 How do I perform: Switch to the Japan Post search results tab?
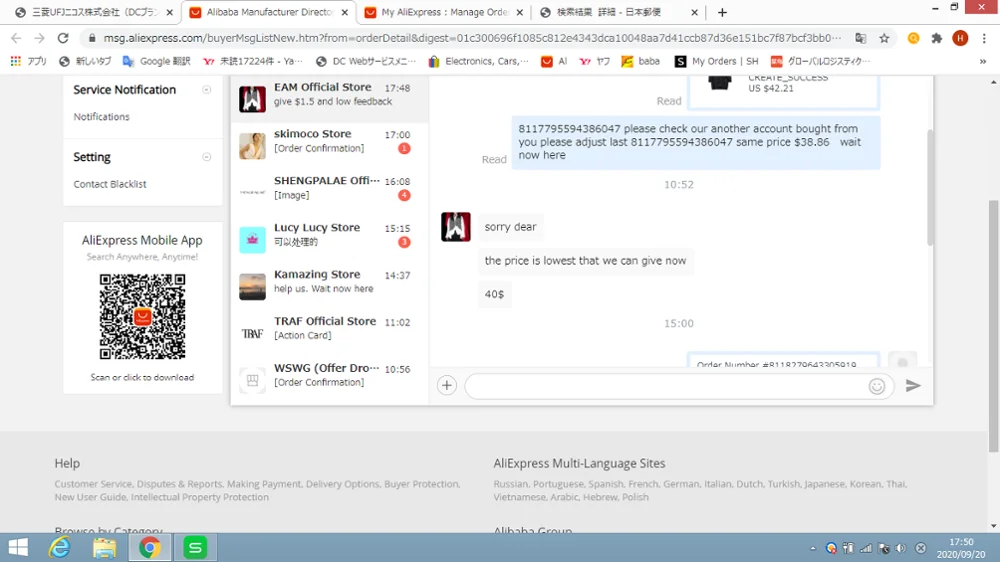618,12
